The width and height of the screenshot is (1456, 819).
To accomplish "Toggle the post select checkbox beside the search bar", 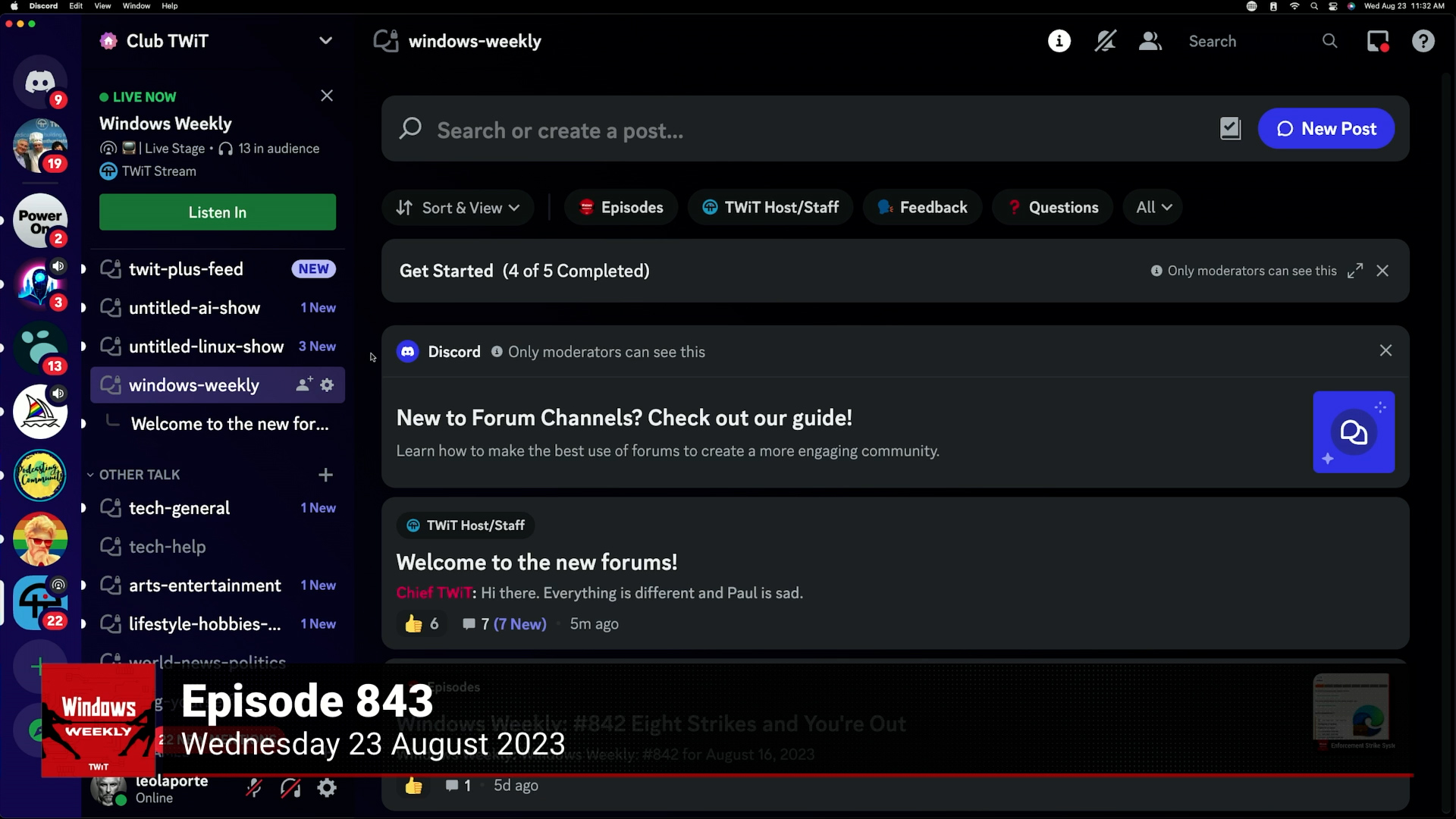I will [1230, 128].
